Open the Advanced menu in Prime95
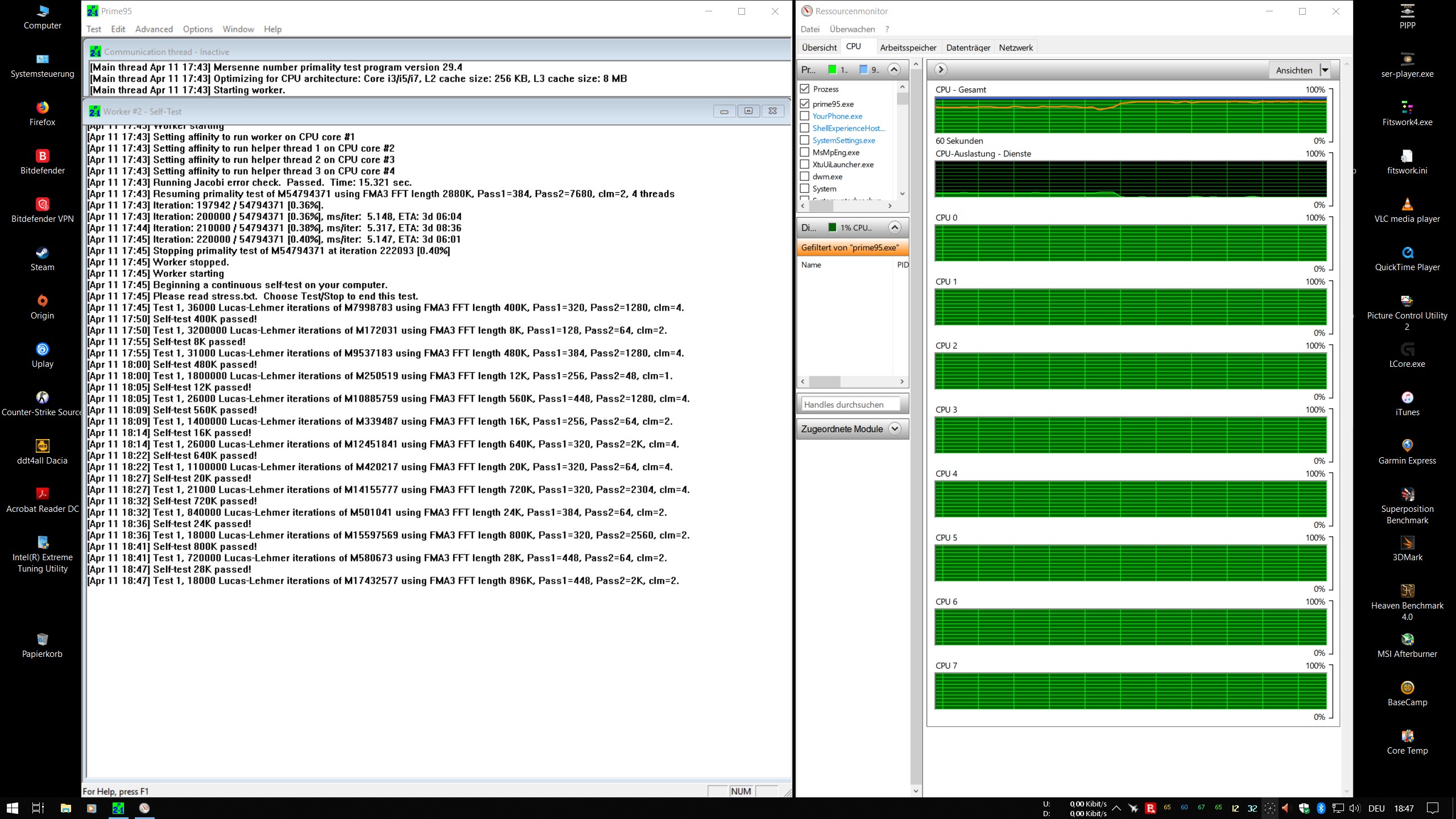Image resolution: width=1456 pixels, height=819 pixels. pos(154,29)
